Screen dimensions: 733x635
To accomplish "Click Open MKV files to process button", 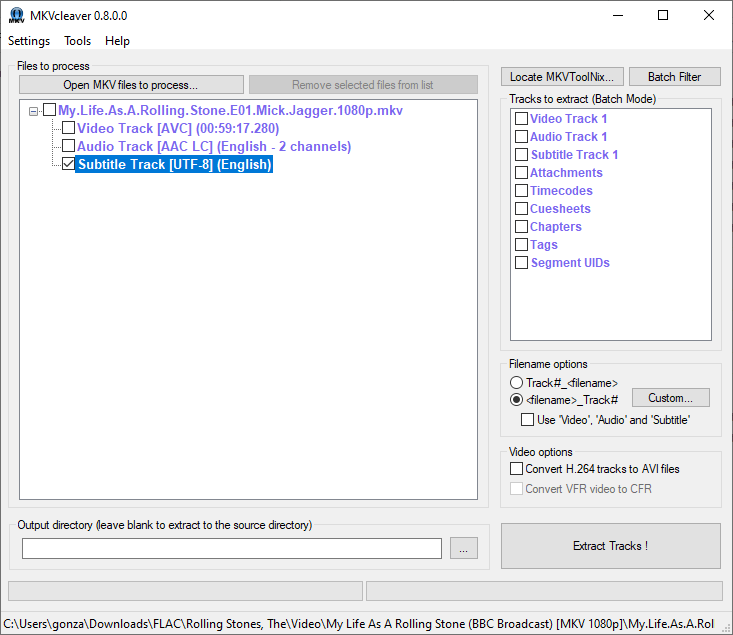I will click(131, 85).
